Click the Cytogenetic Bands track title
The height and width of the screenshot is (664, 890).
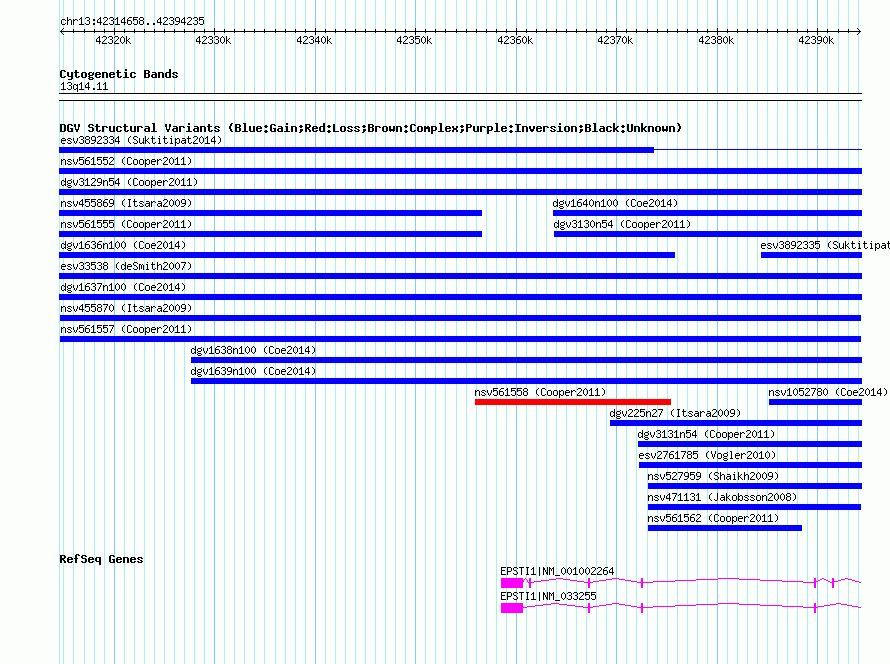[x=119, y=74]
